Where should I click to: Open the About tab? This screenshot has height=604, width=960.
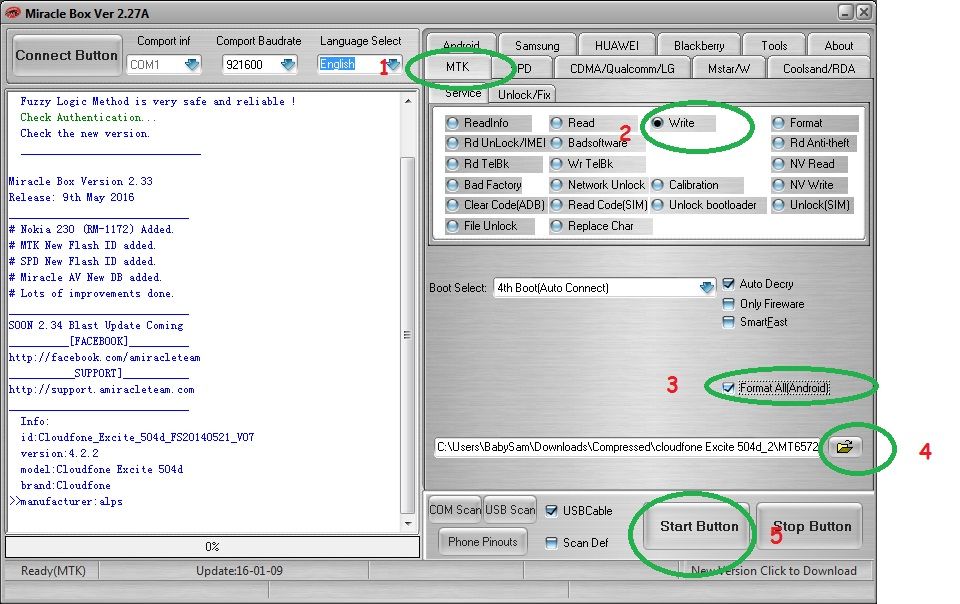(x=838, y=46)
